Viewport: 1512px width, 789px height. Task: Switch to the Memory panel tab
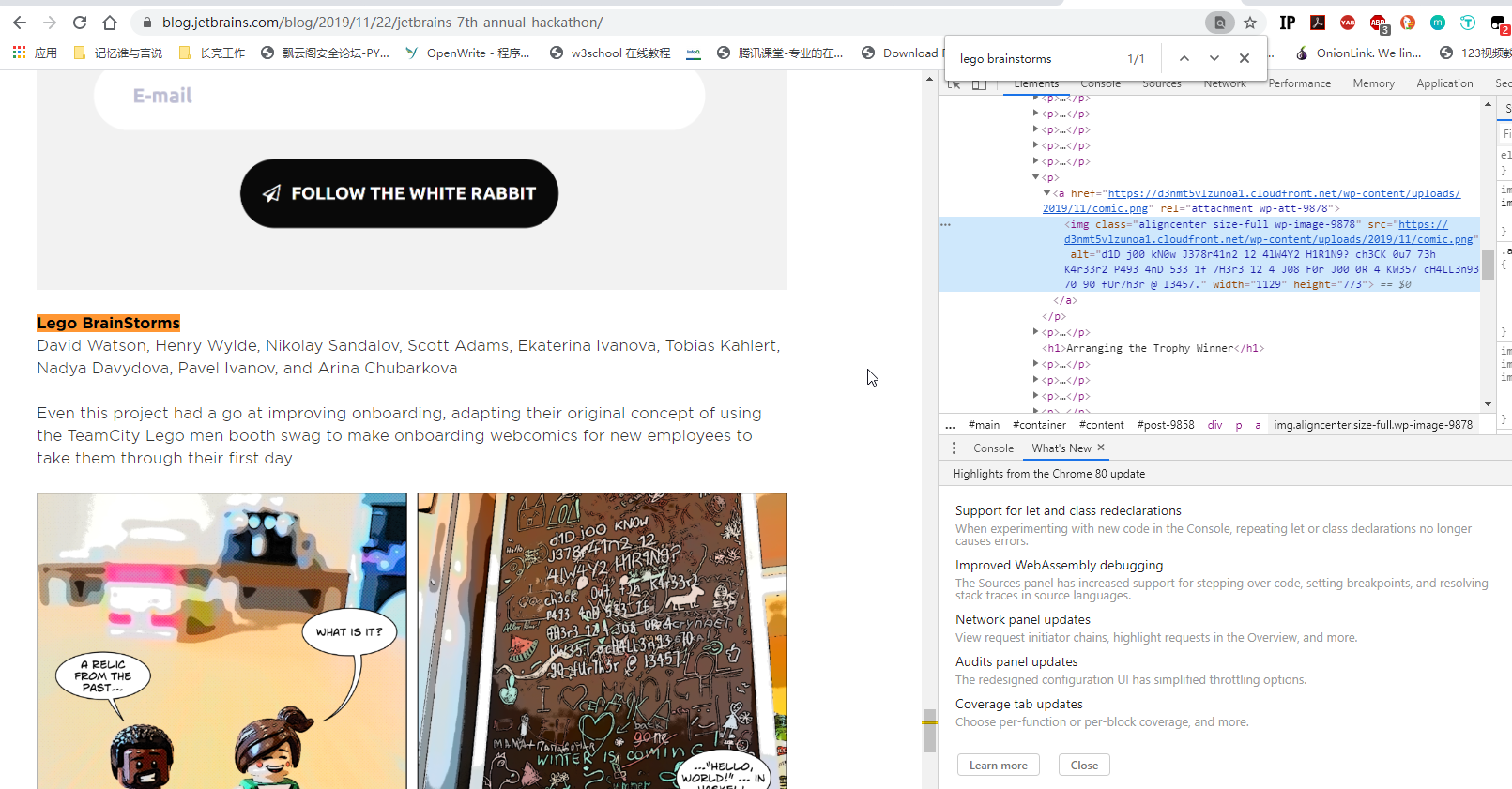click(x=1374, y=83)
